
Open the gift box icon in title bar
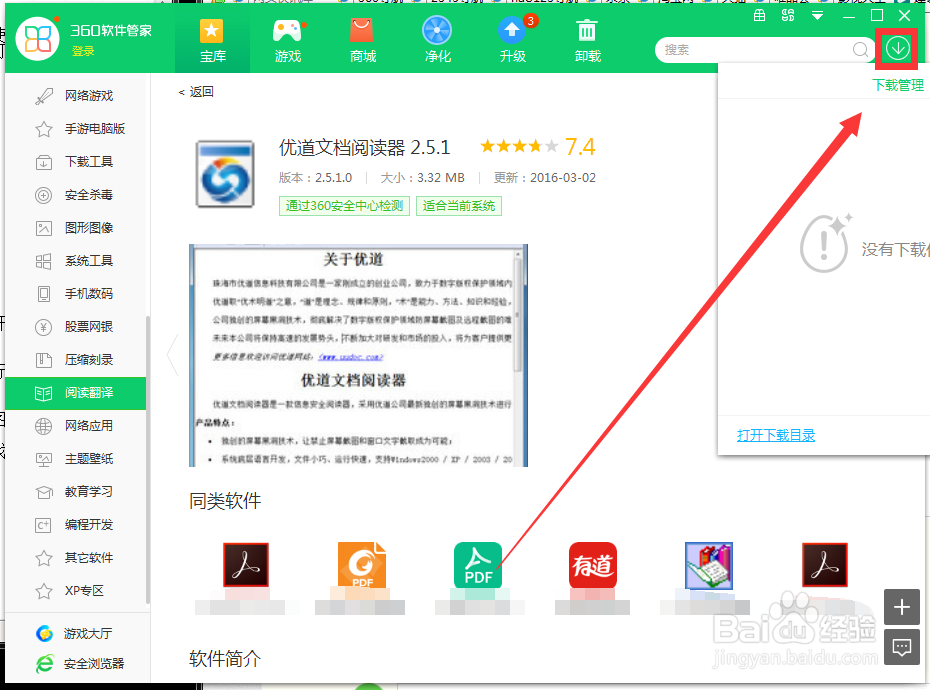click(759, 16)
